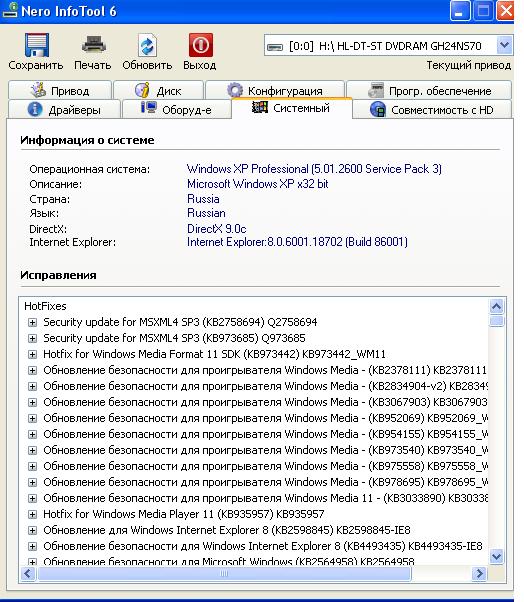Click the Windows XP Professional OS value
The image size is (524, 602).
314,169
